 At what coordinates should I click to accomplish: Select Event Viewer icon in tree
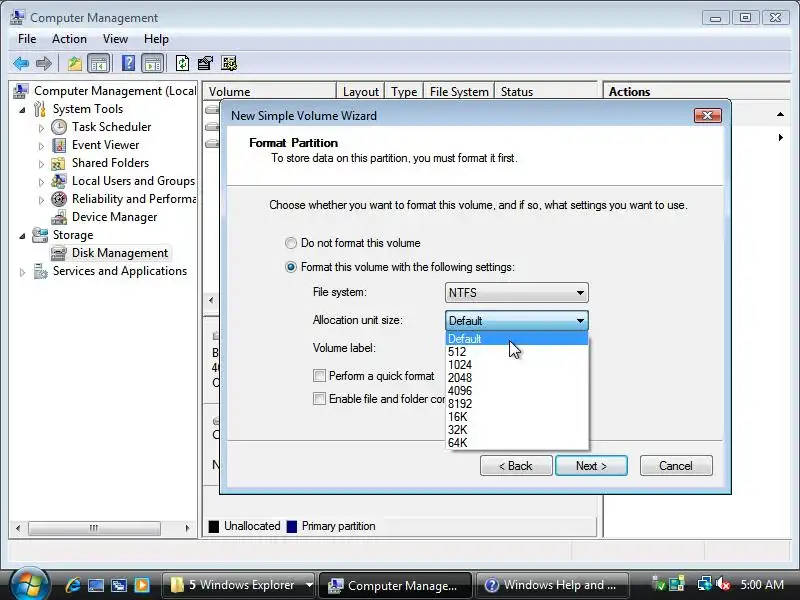59,145
